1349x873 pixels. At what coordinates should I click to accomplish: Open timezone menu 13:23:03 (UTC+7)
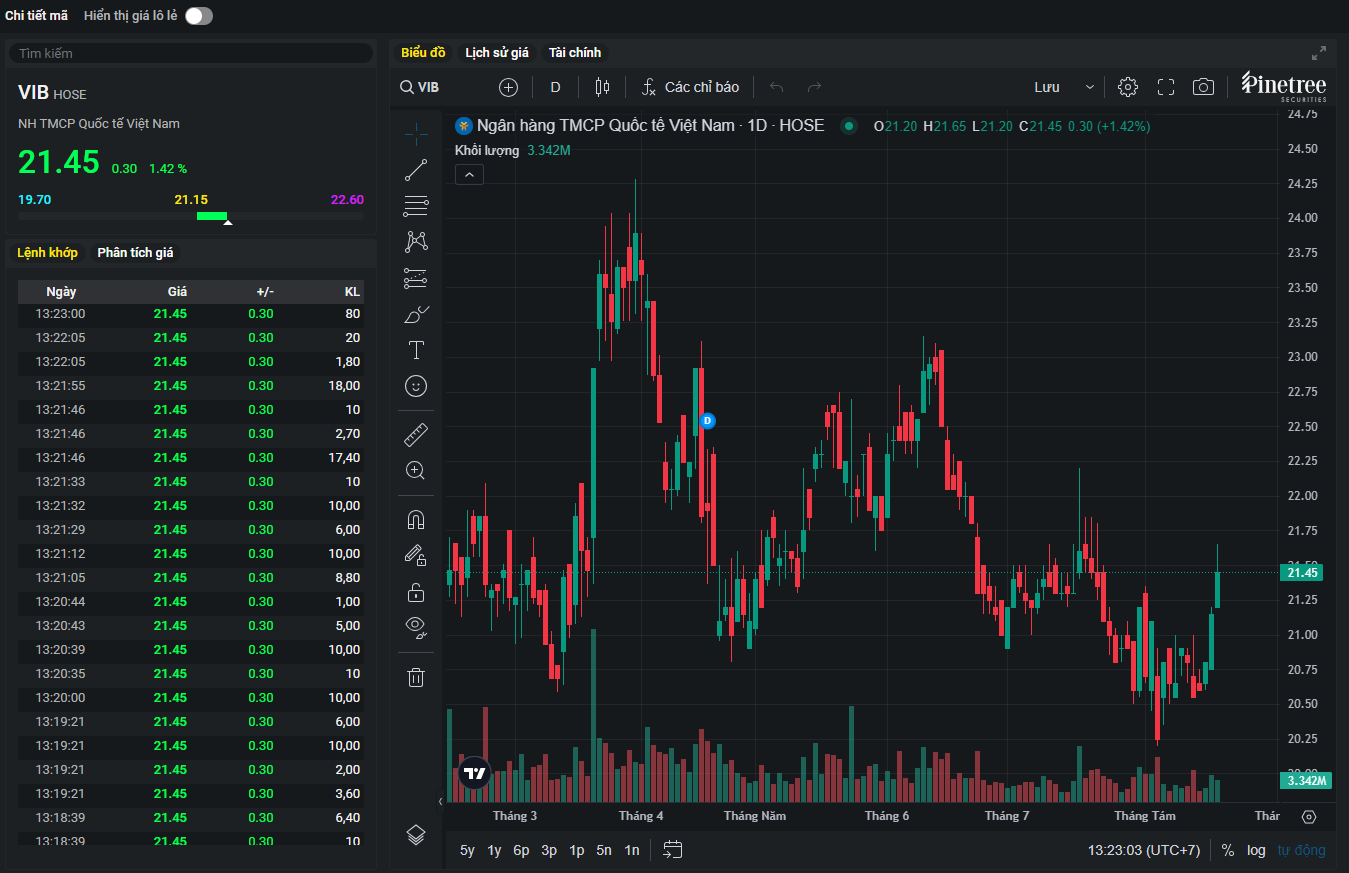point(1144,850)
